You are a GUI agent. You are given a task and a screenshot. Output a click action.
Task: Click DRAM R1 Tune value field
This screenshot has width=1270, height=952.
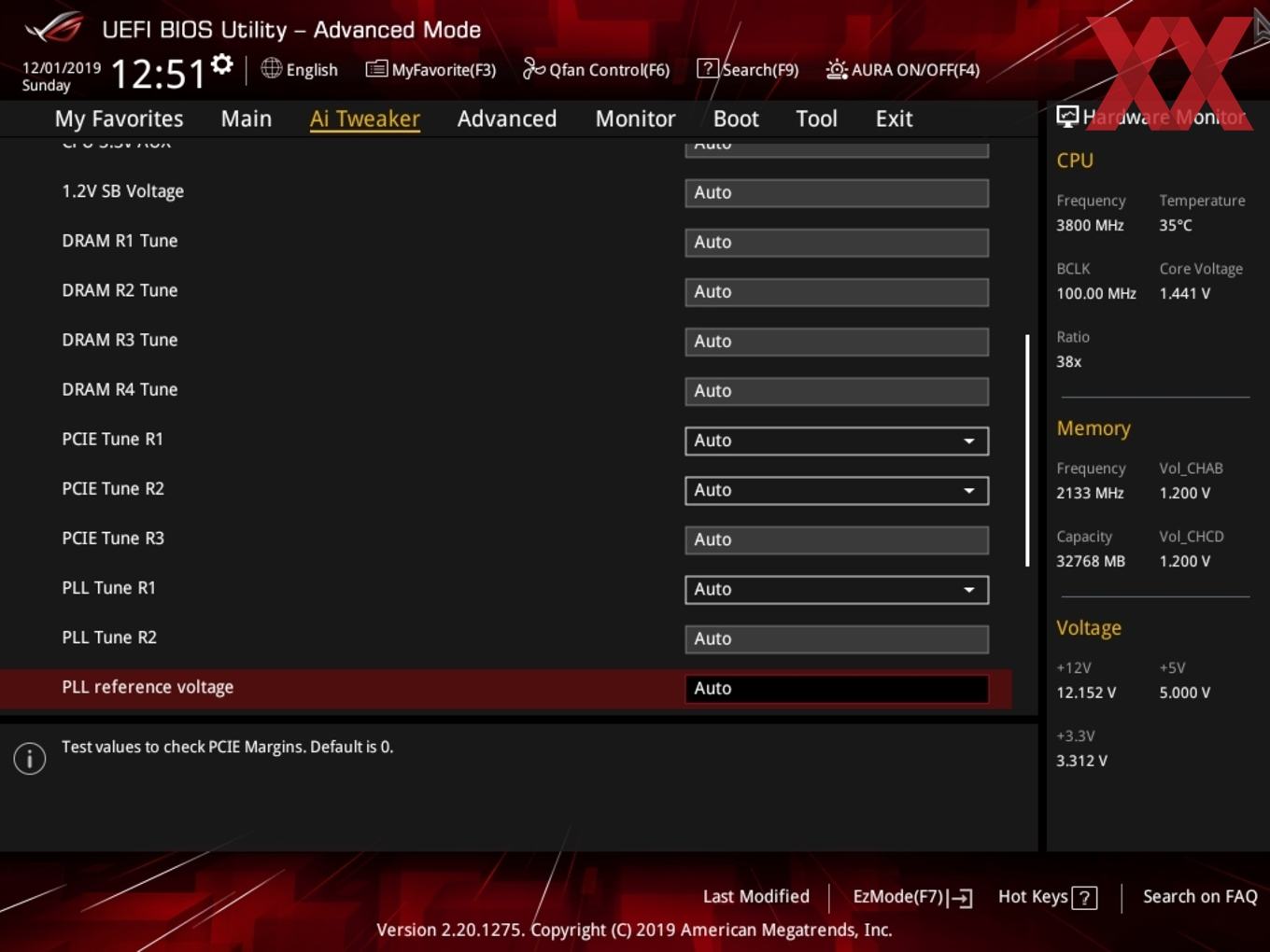coord(837,242)
